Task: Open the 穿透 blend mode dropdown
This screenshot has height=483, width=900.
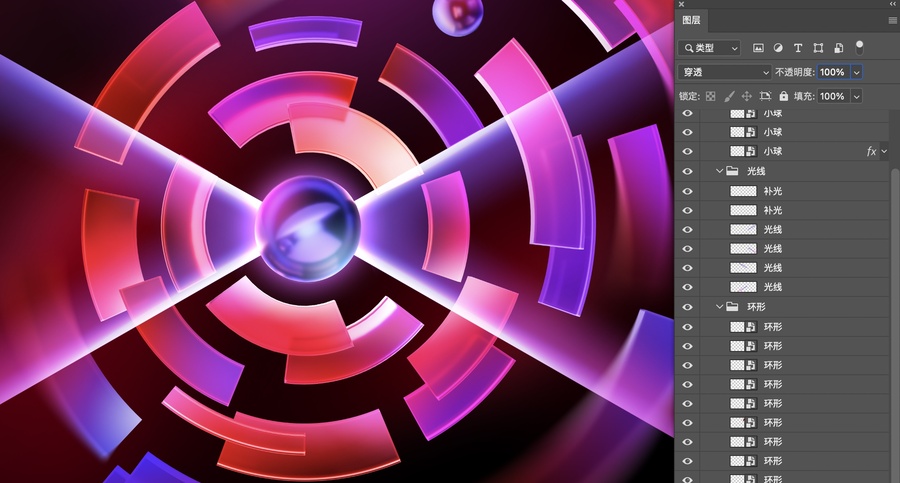Action: [725, 72]
